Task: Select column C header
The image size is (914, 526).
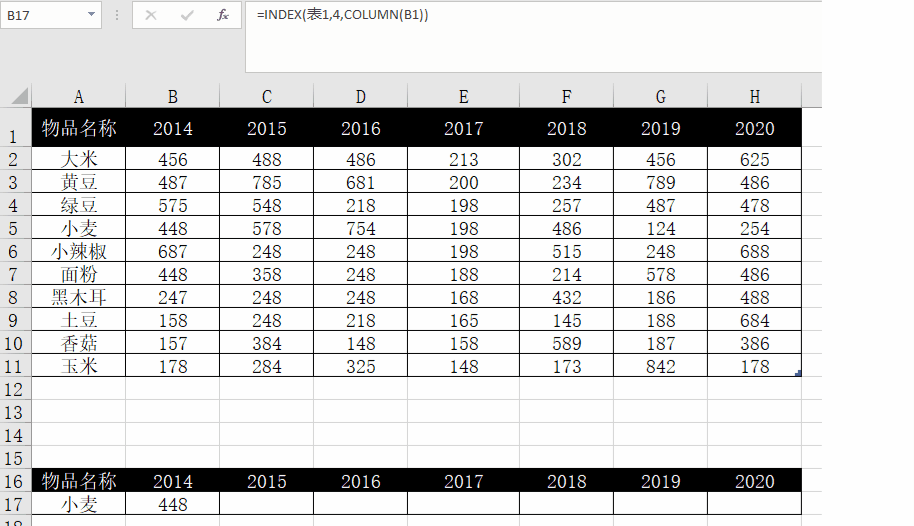Action: 266,96
